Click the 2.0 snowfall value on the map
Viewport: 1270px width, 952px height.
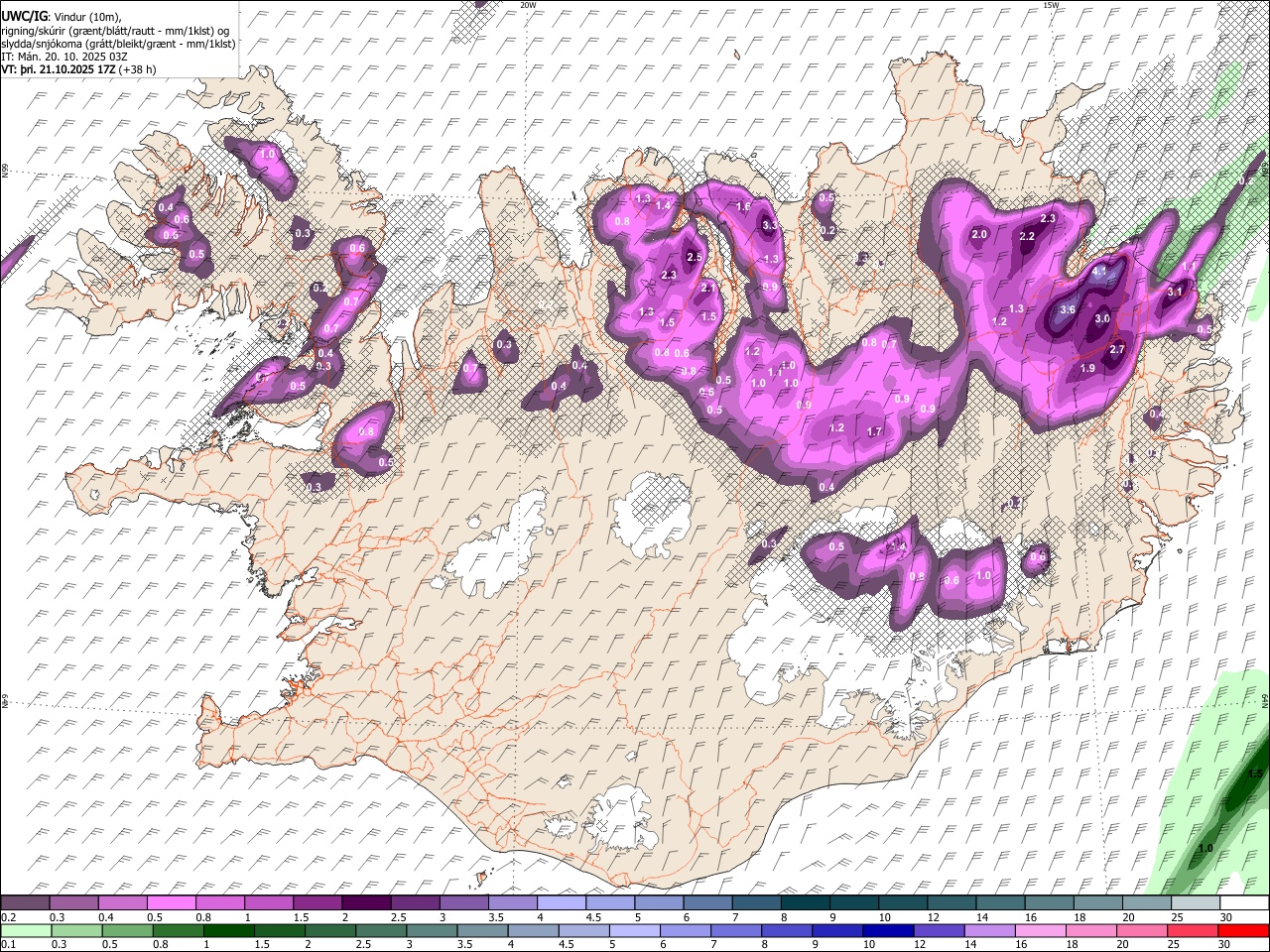pyautogui.click(x=979, y=235)
